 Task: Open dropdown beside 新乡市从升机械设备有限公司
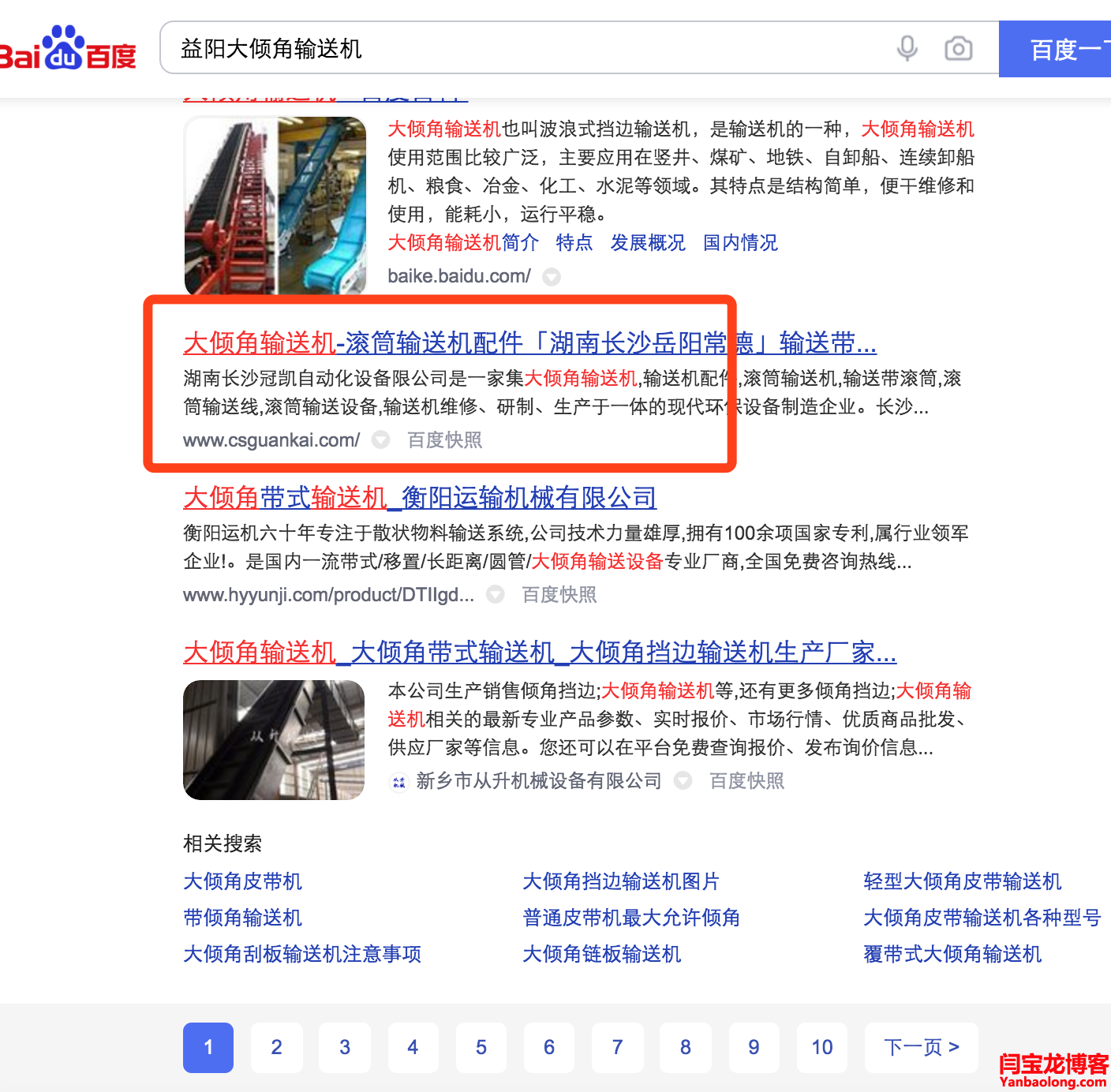pyautogui.click(x=683, y=781)
